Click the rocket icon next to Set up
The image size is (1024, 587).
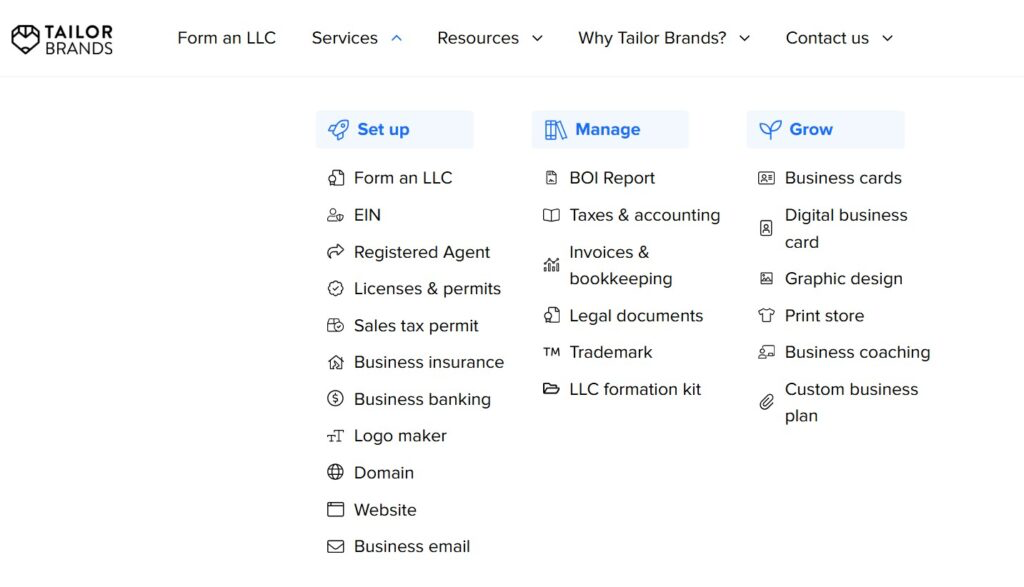pos(337,129)
